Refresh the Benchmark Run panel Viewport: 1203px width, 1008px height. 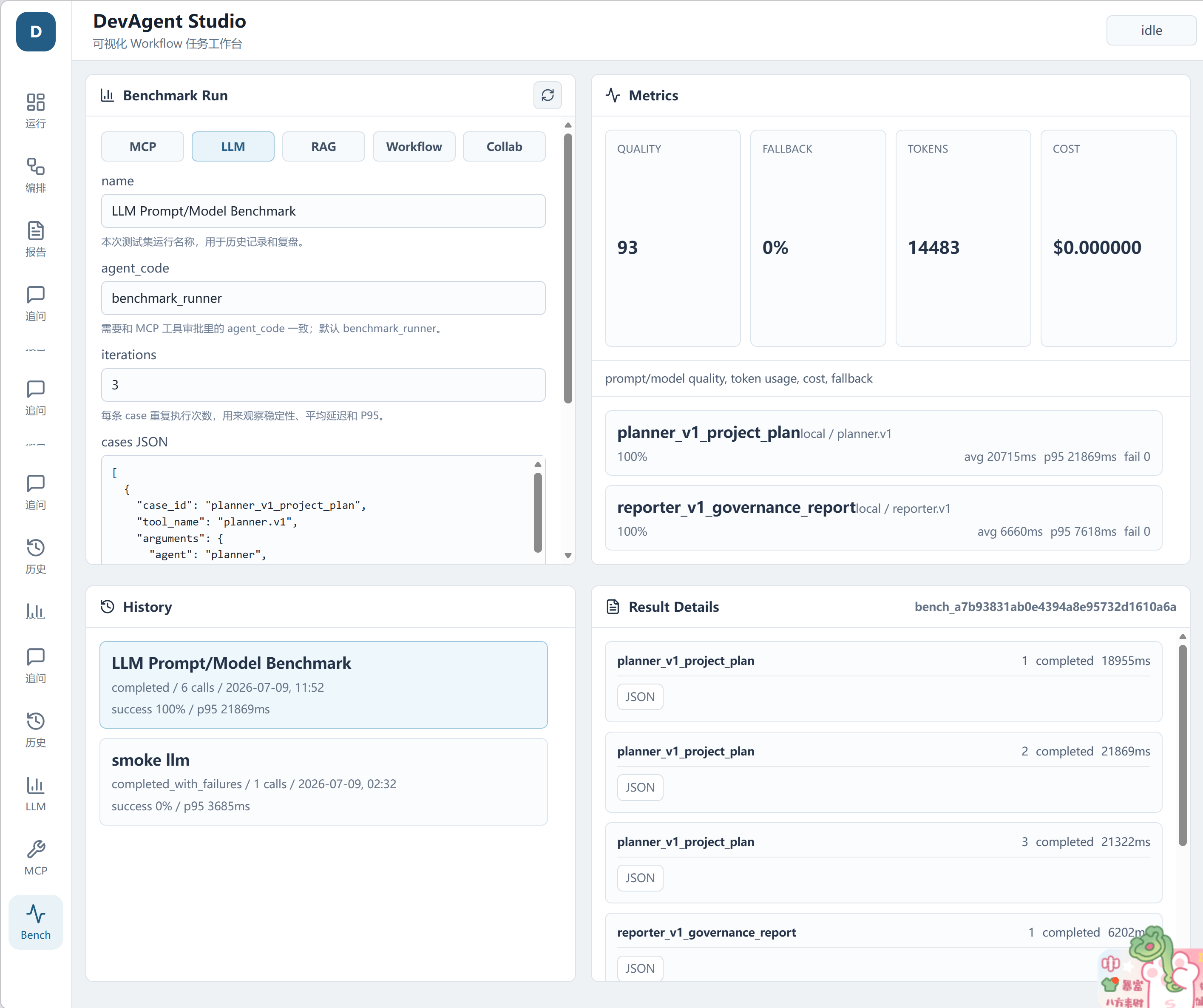(x=548, y=95)
